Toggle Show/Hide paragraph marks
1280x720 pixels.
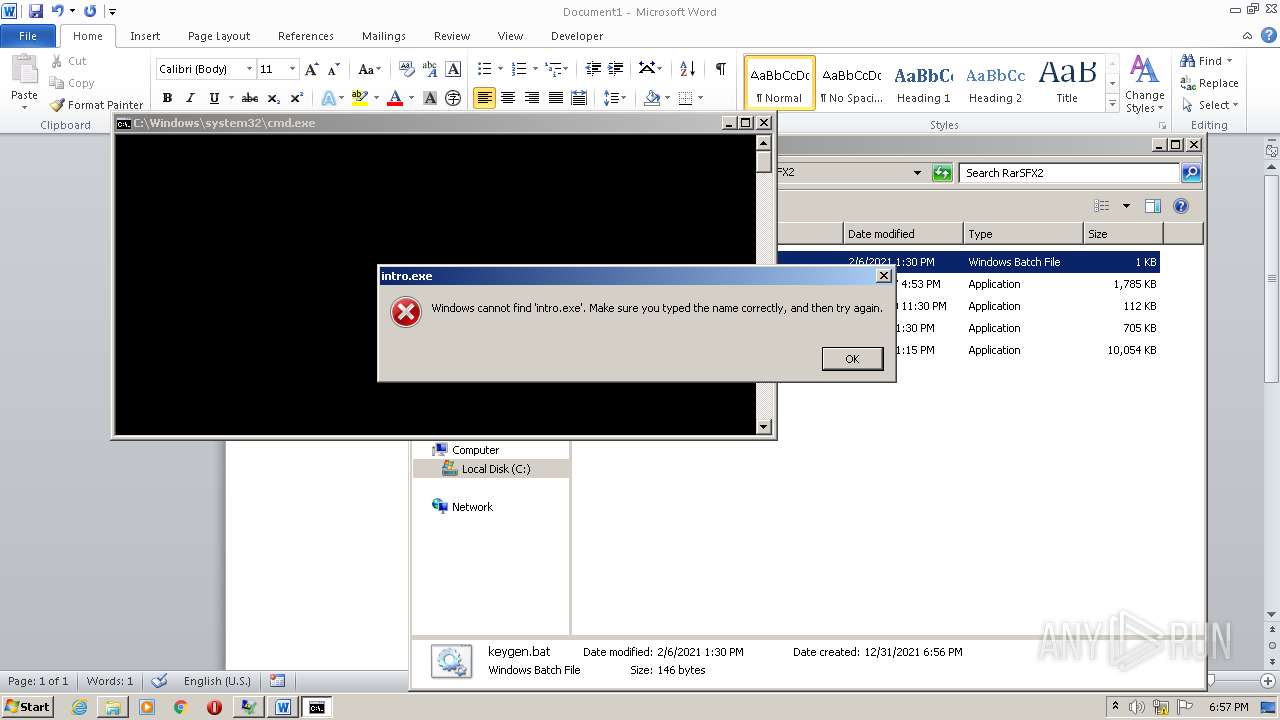click(720, 69)
